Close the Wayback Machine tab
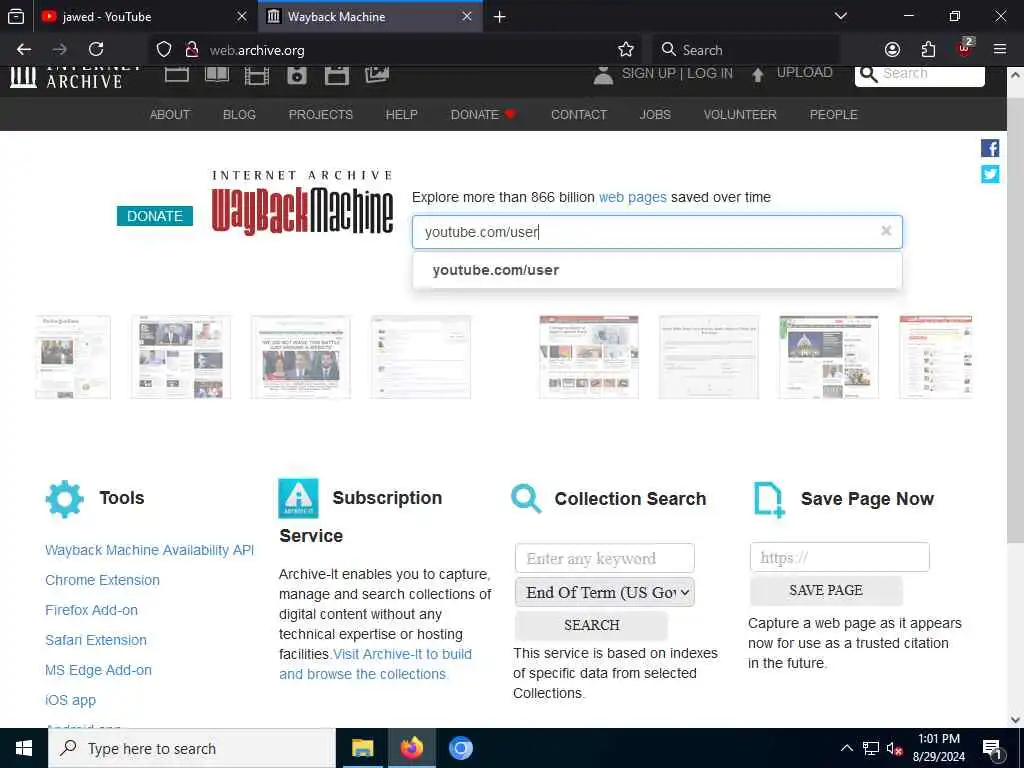Image resolution: width=1024 pixels, height=768 pixels. [x=467, y=17]
